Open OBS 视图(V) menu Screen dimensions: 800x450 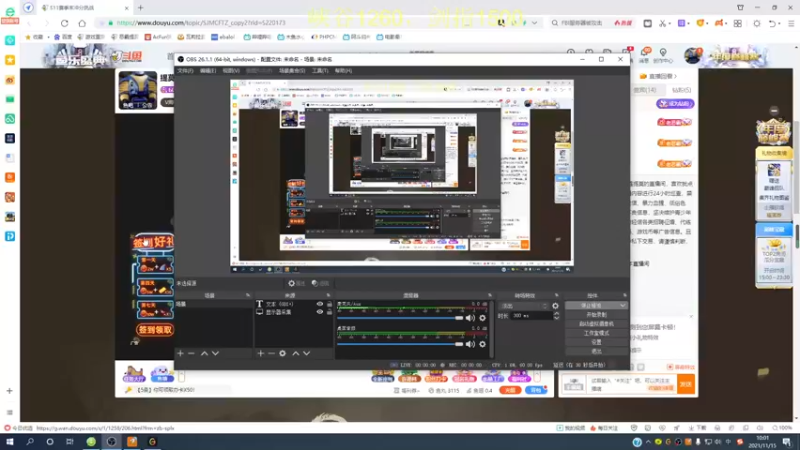[x=231, y=70]
